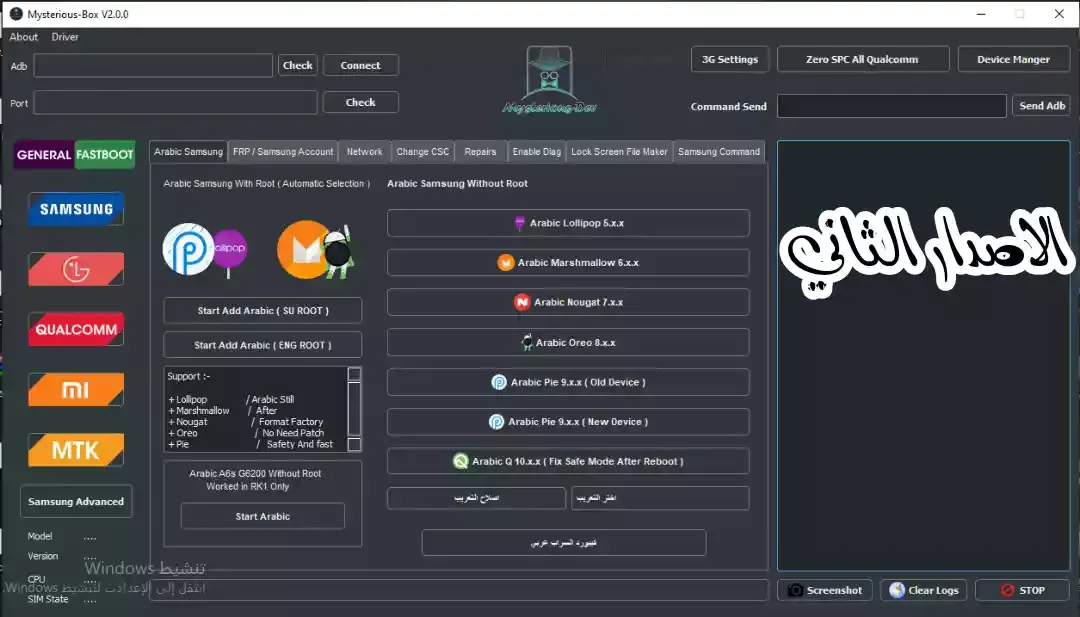Click the Start Arabic button for A6s
Viewport: 1080px width, 617px height.
pos(262,516)
